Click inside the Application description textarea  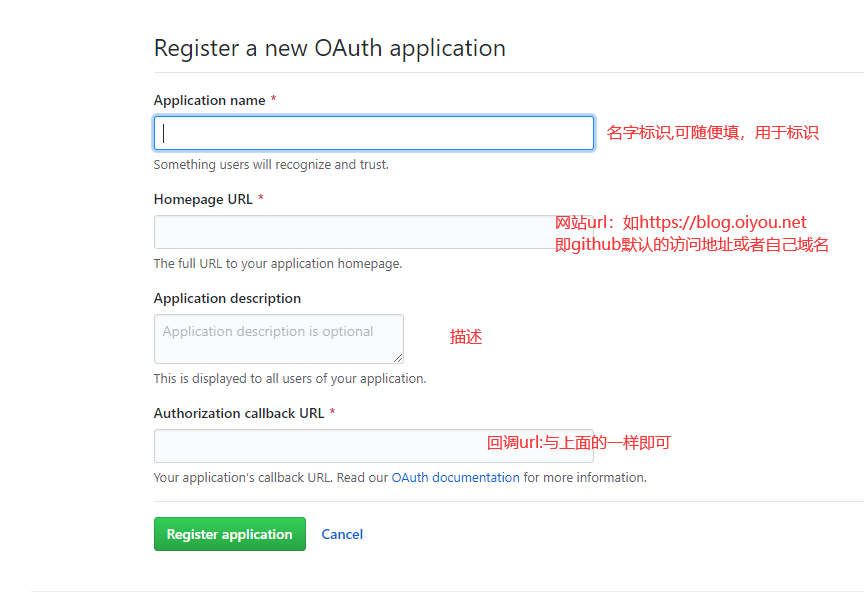pos(278,339)
